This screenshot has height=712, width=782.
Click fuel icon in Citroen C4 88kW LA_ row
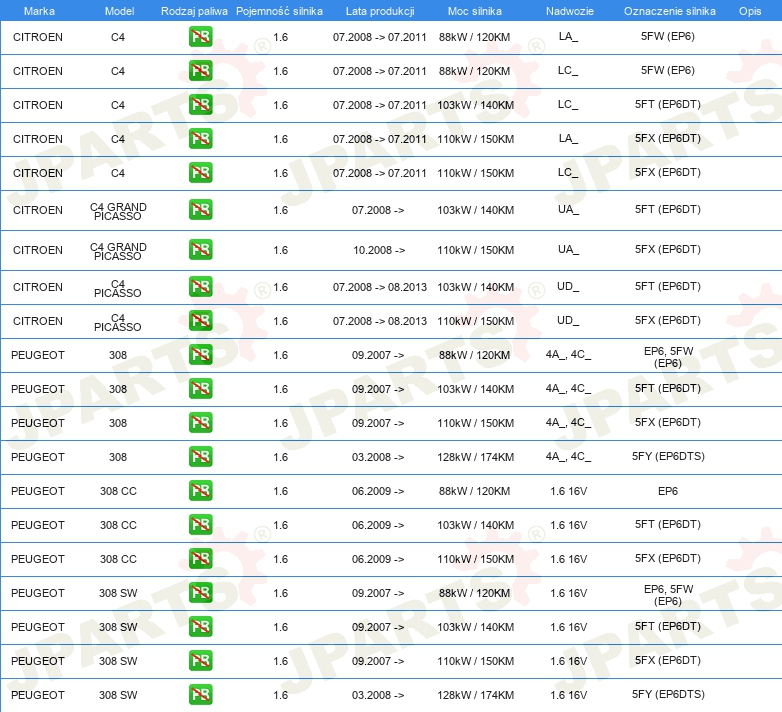[x=200, y=37]
